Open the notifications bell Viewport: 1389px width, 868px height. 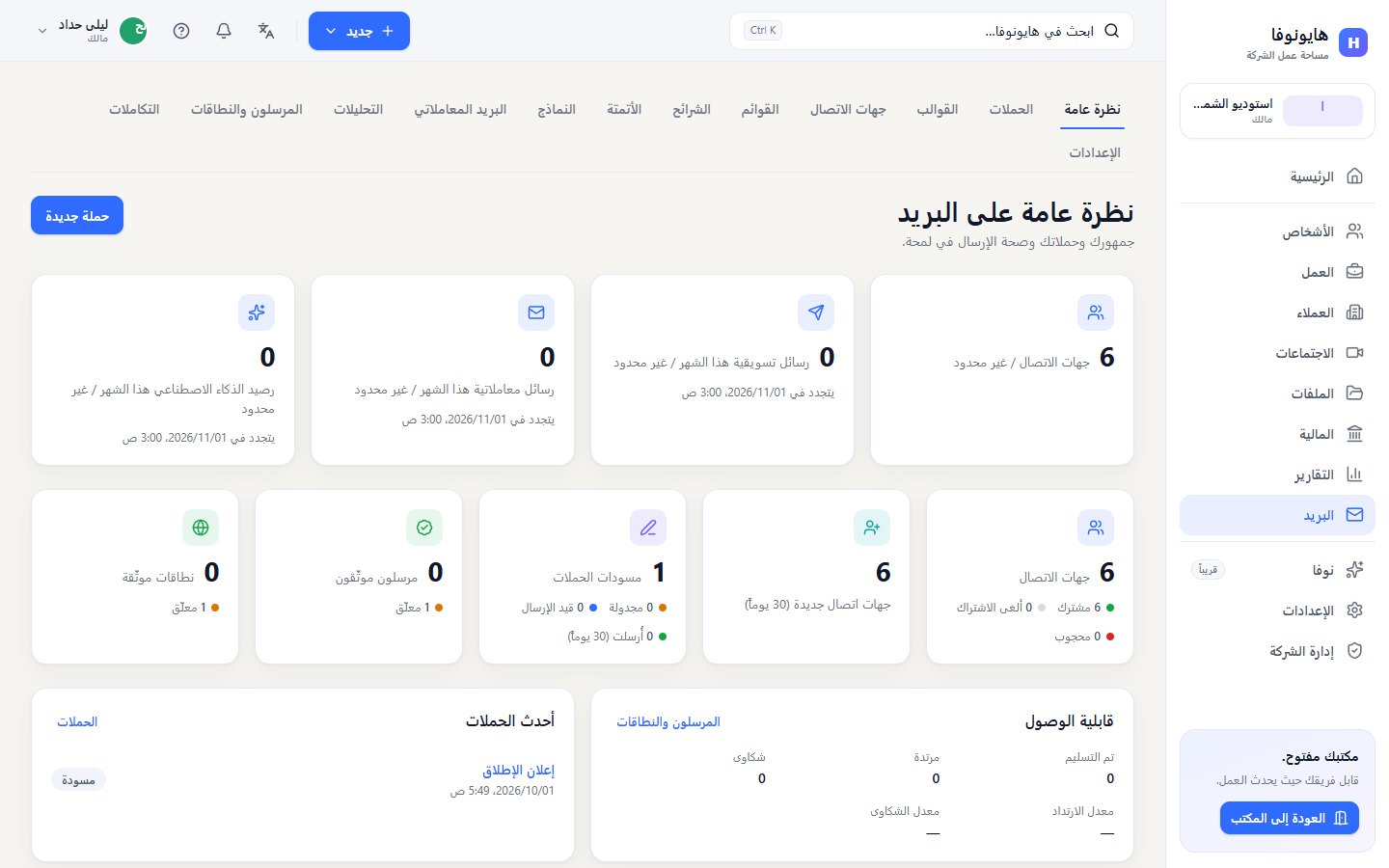224,31
